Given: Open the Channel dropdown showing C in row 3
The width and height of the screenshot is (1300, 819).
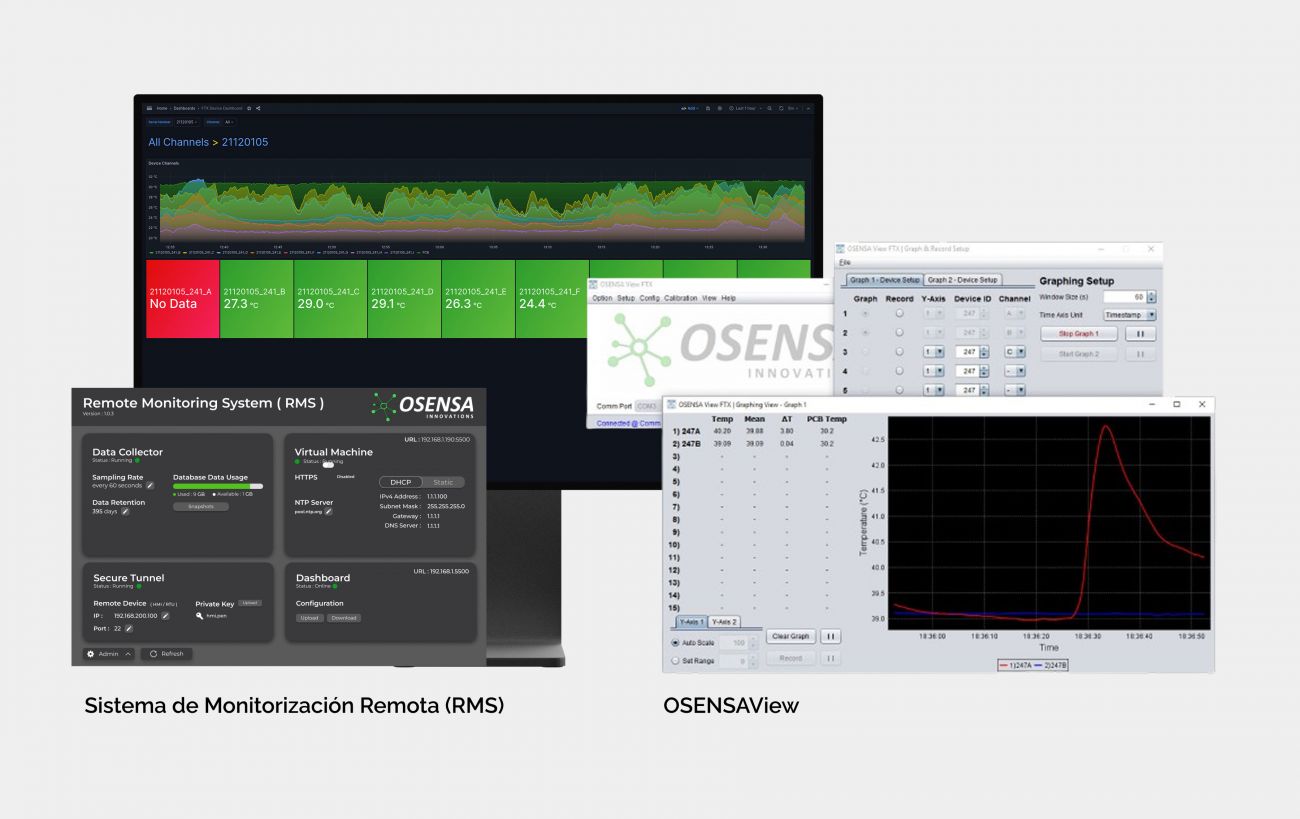Looking at the screenshot, I should tap(1015, 352).
